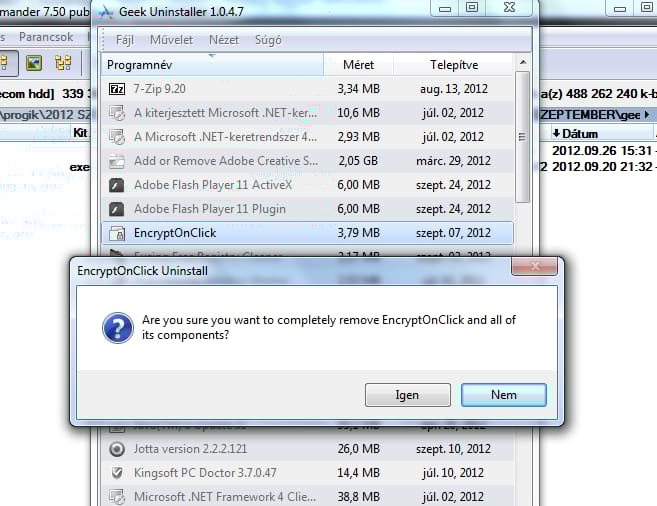Sort the list by Méret column
Viewport: 657px width, 506px height.
click(358, 65)
